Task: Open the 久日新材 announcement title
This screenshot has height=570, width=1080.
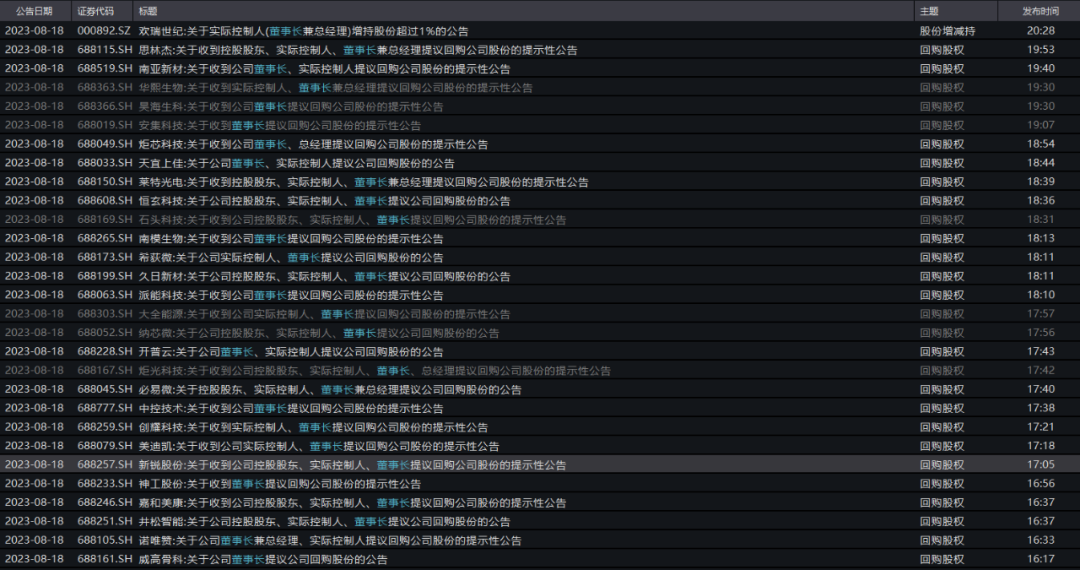Action: coord(324,276)
